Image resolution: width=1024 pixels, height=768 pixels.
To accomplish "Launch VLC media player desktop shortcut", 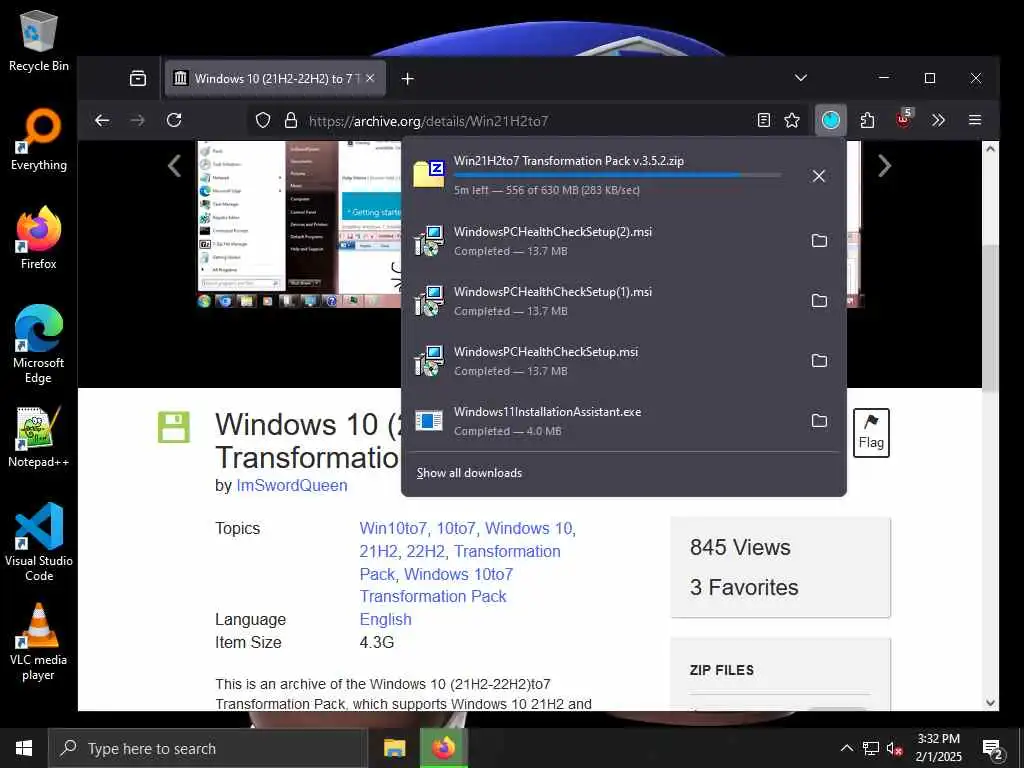I will coord(39,643).
